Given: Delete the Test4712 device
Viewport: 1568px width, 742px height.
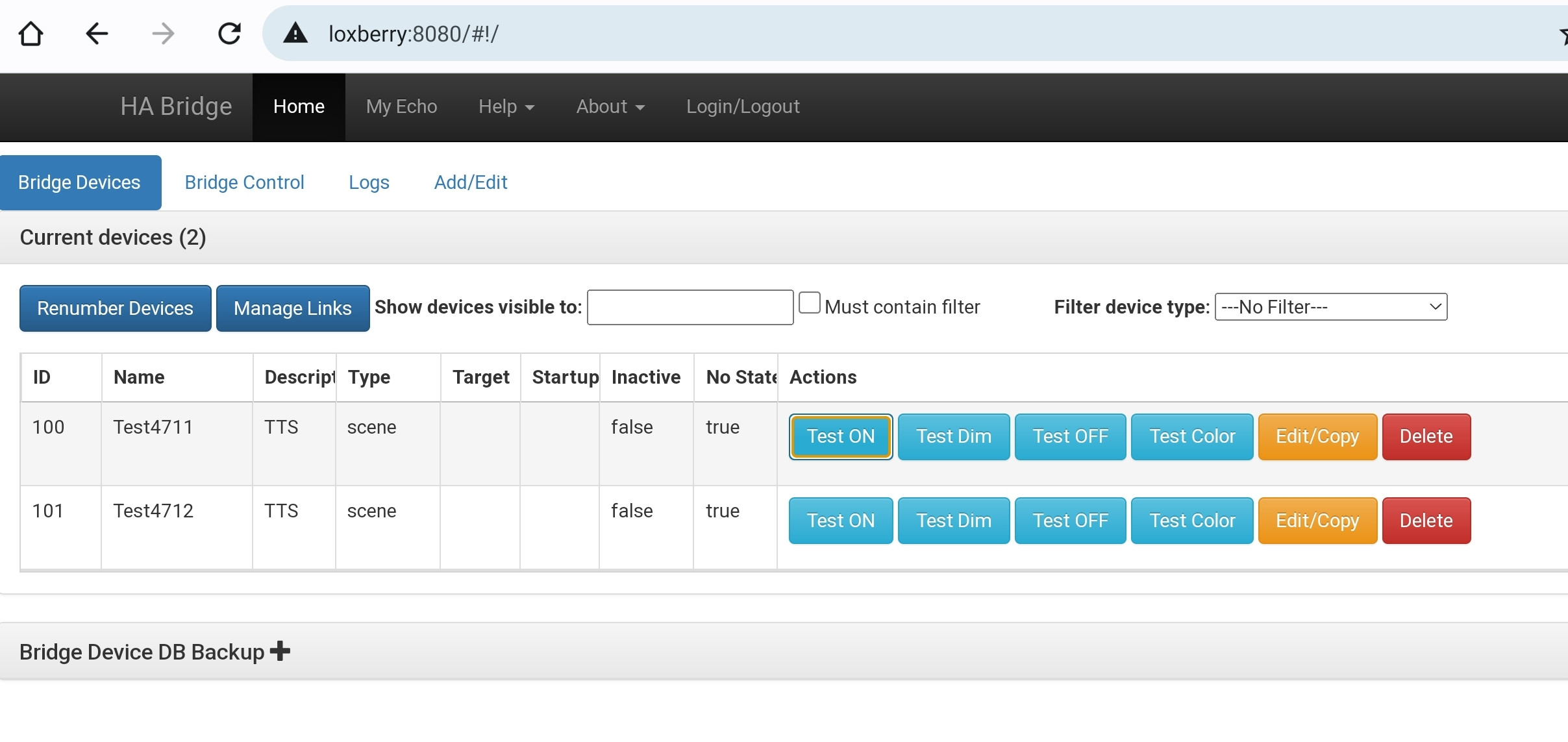Looking at the screenshot, I should click(1426, 521).
